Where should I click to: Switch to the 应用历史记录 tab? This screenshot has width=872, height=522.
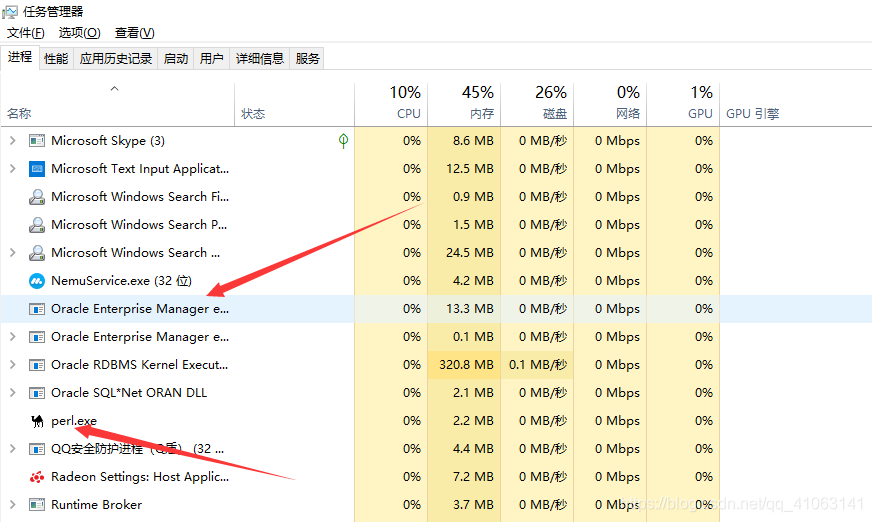(116, 58)
